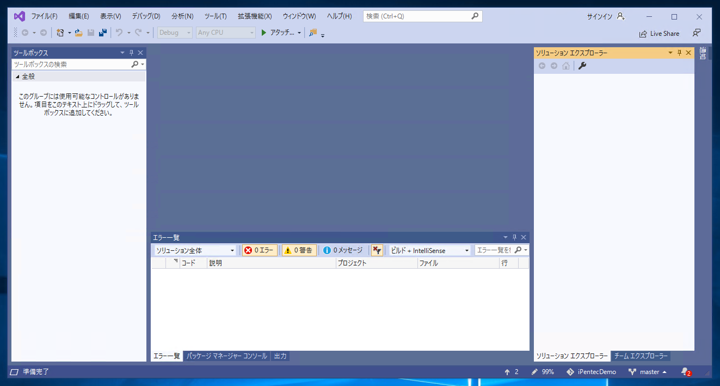Open the ソリューション全体 scope dropdown

[195, 251]
